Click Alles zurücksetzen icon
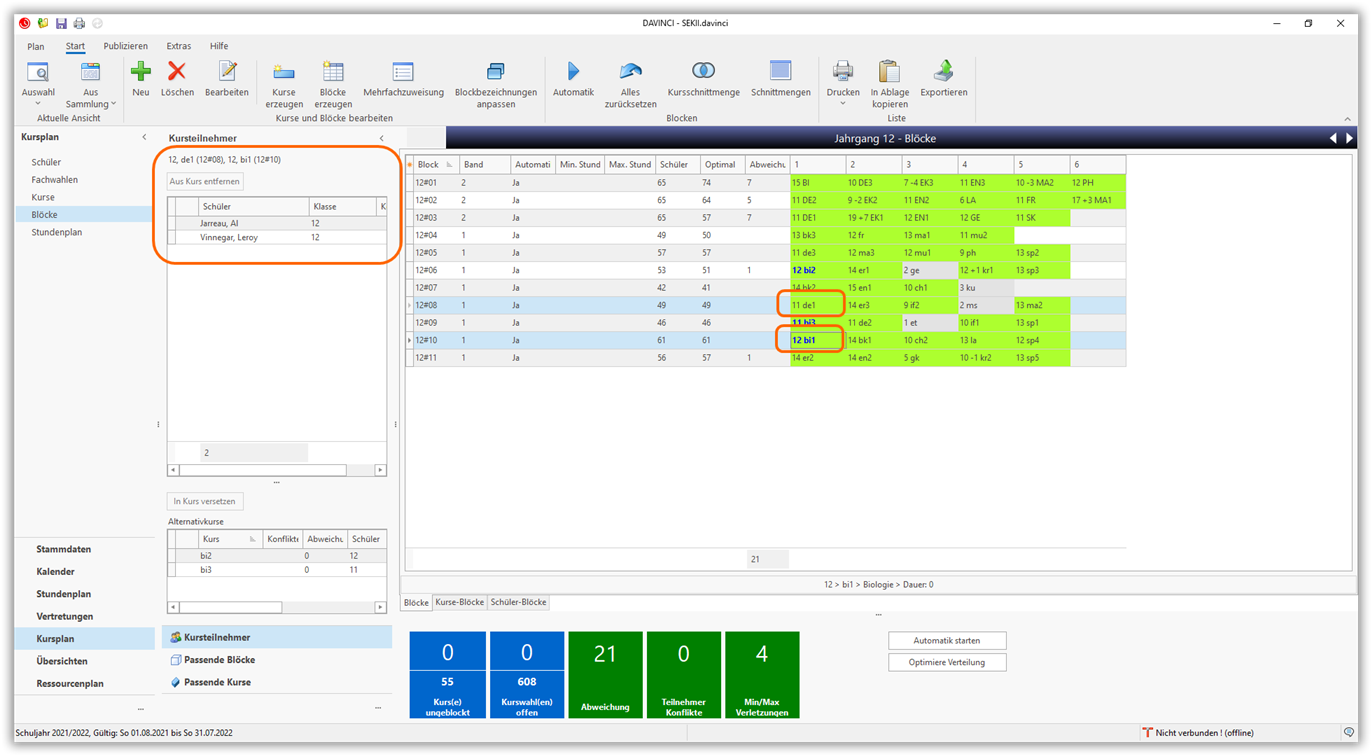This screenshot has height=756, width=1372. 630,72
